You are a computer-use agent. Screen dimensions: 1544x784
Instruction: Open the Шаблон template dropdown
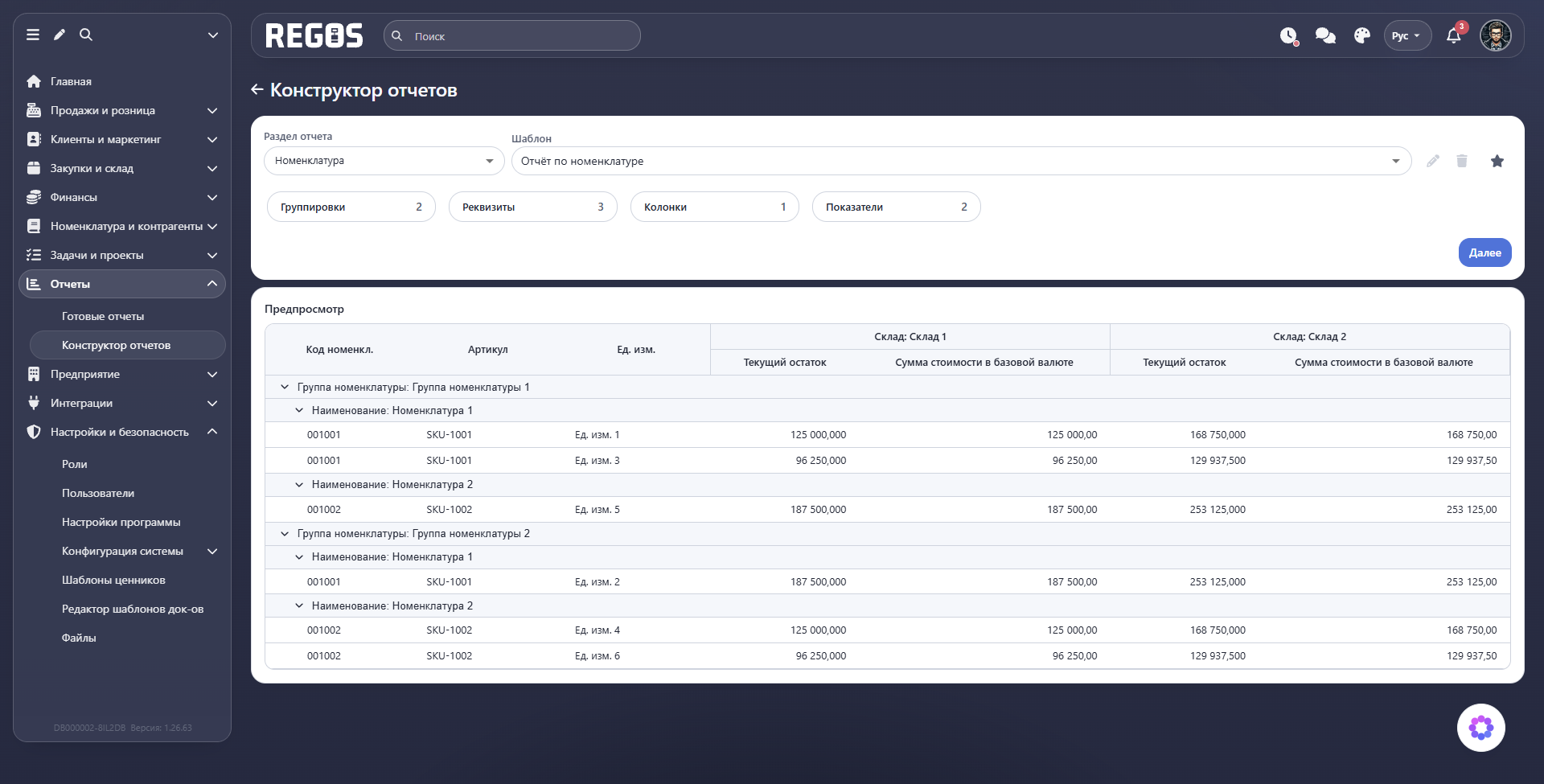(961, 161)
